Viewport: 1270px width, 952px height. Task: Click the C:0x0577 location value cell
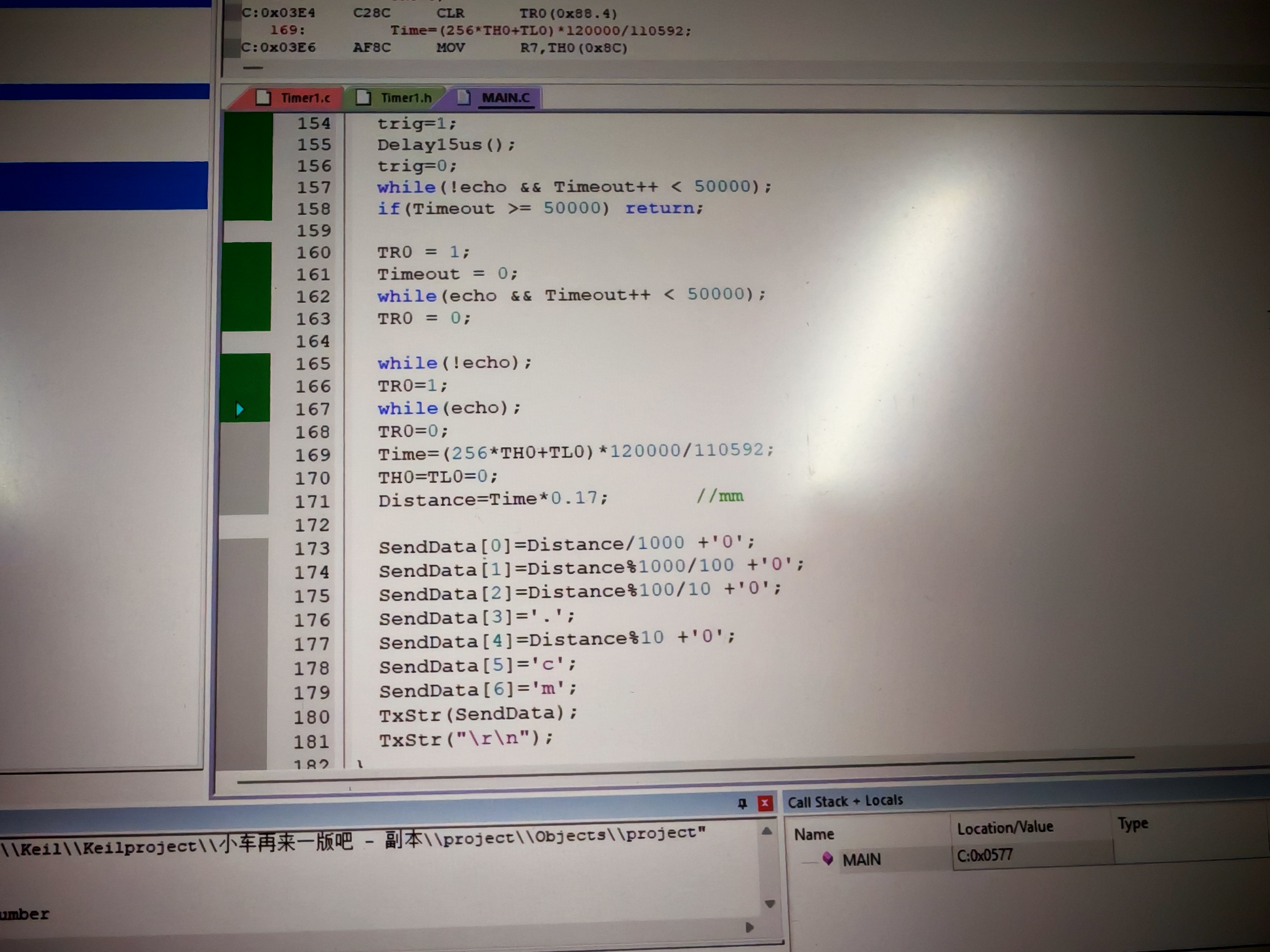click(985, 856)
